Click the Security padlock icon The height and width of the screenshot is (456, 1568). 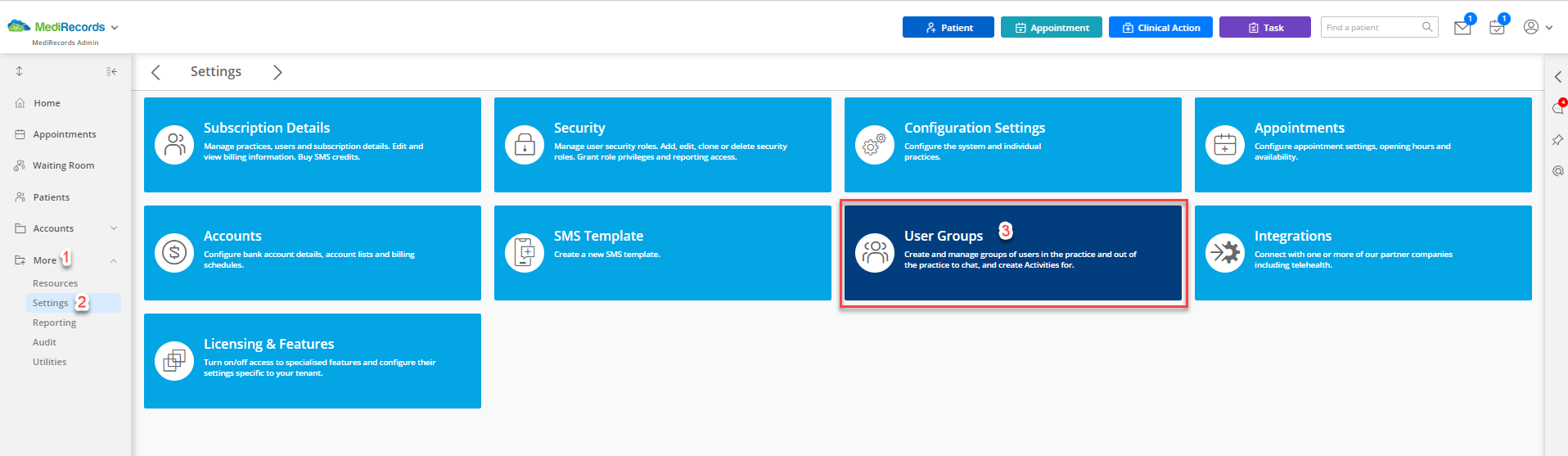[525, 145]
